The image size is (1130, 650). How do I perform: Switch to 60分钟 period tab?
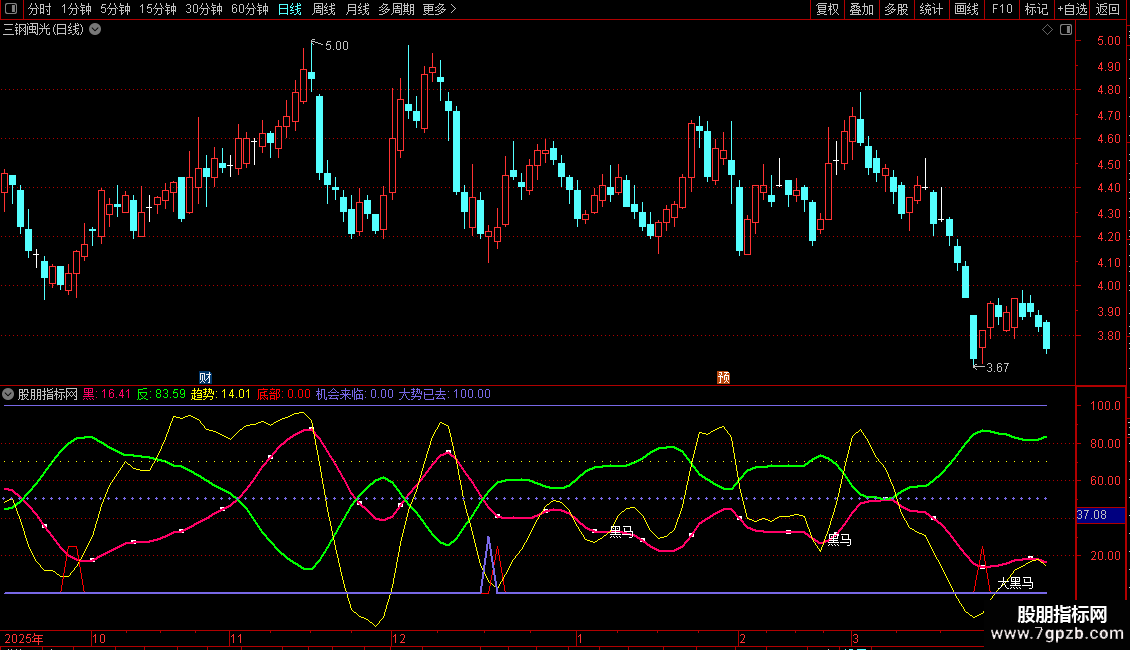click(x=249, y=10)
